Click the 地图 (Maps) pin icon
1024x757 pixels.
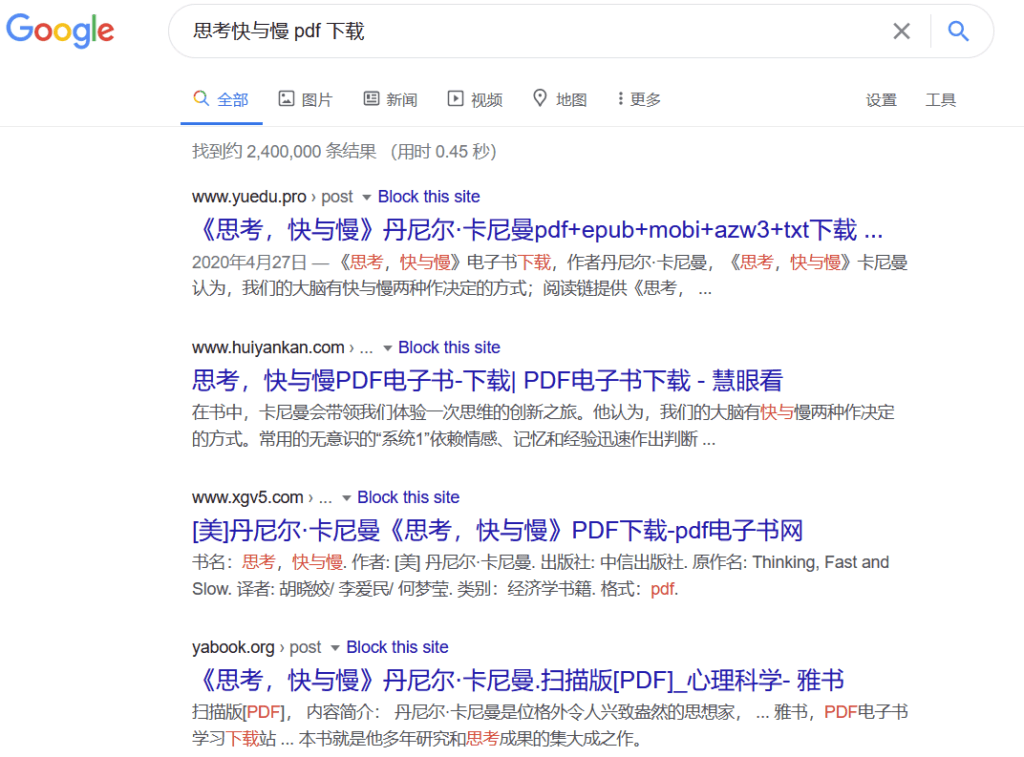(540, 99)
